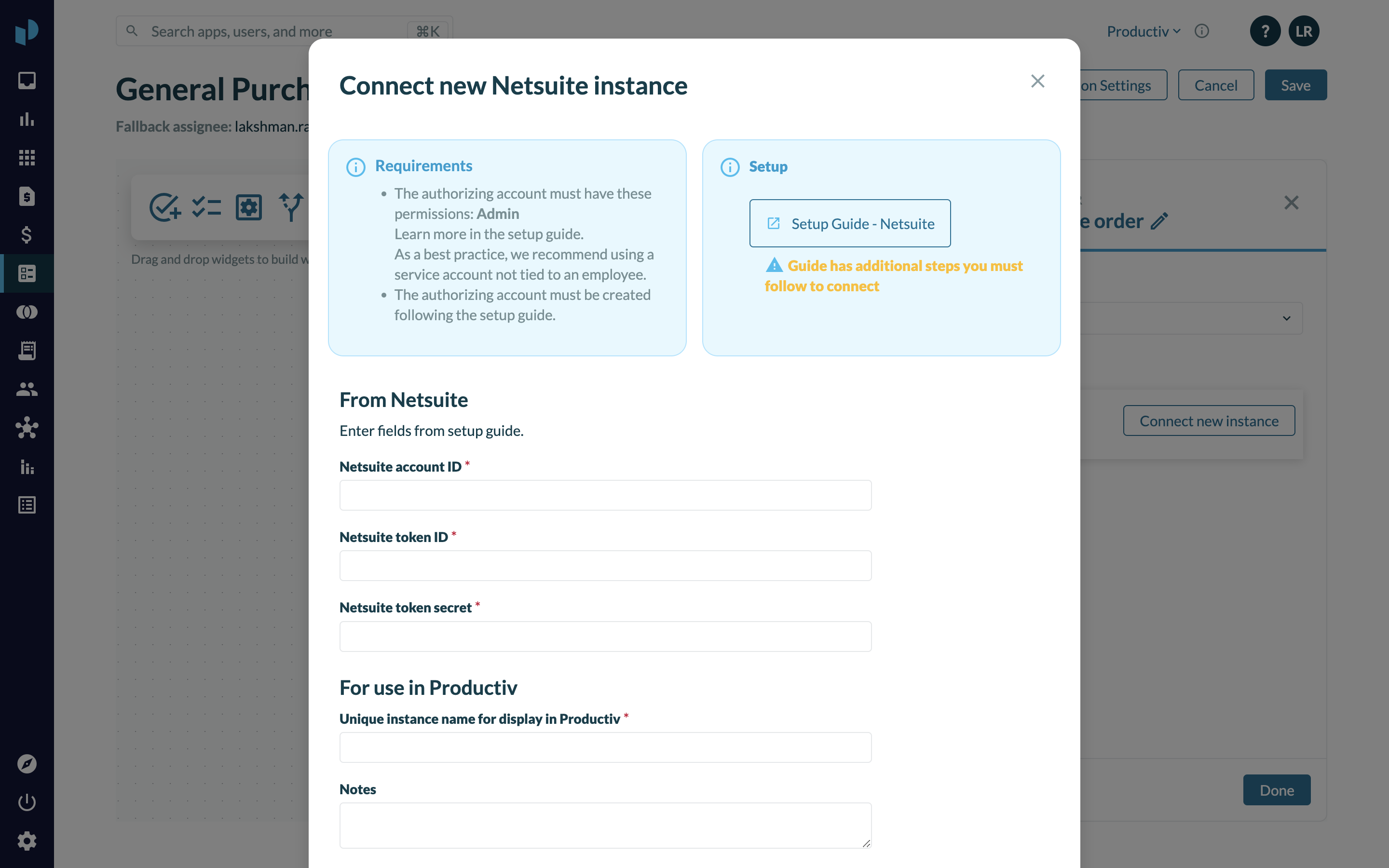Click the branch split widget icon
Image resolution: width=1389 pixels, height=868 pixels.
coord(291,207)
